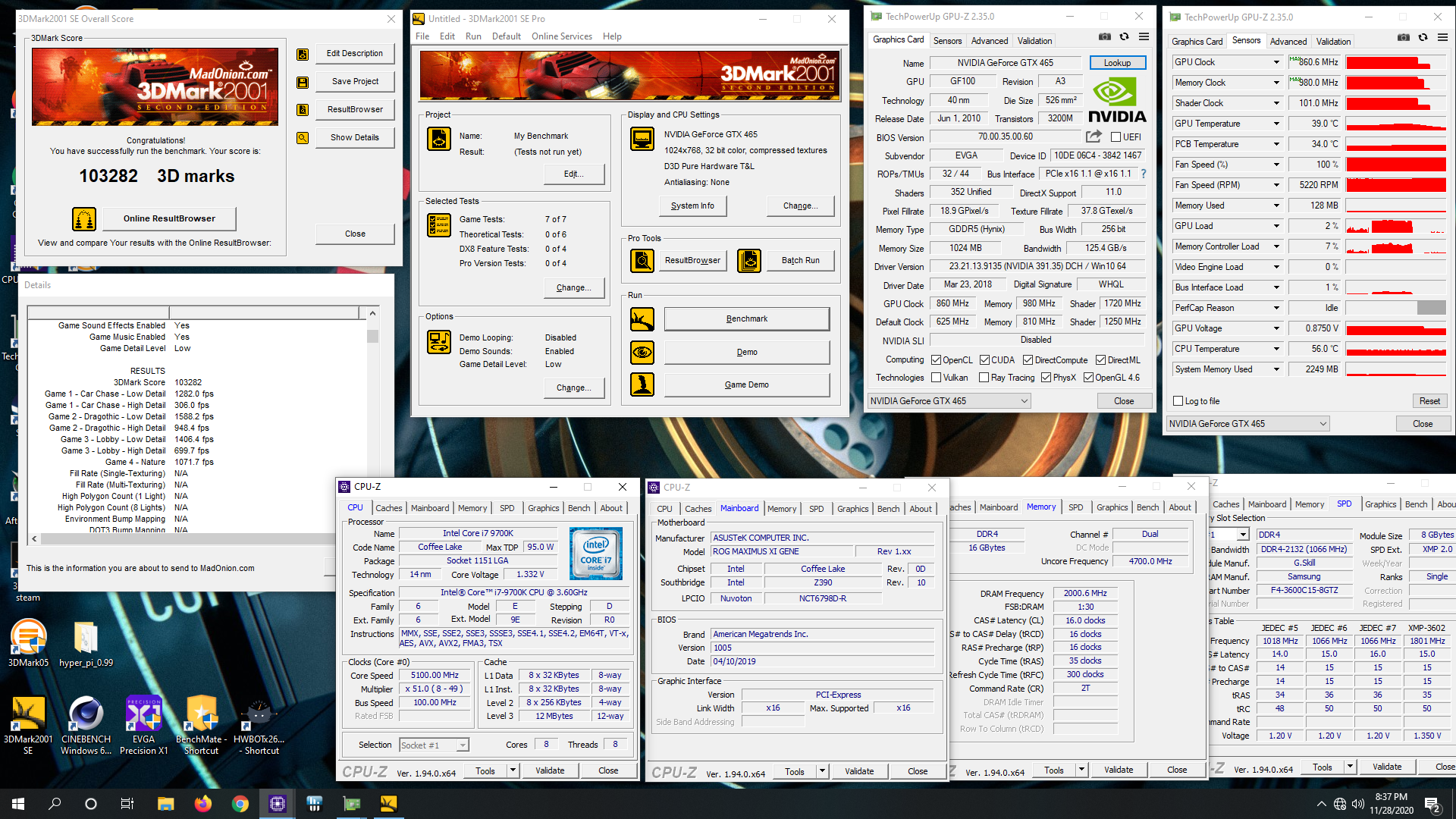
Task: Click Chrome in the taskbar
Action: (240, 804)
